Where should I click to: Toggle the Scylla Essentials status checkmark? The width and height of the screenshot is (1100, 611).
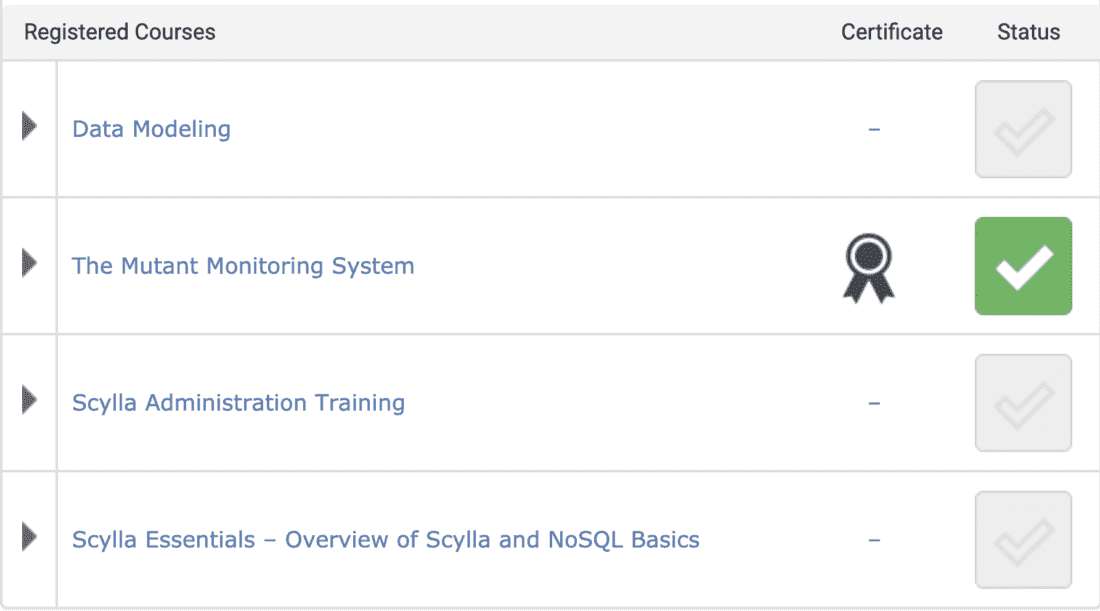click(x=1023, y=540)
